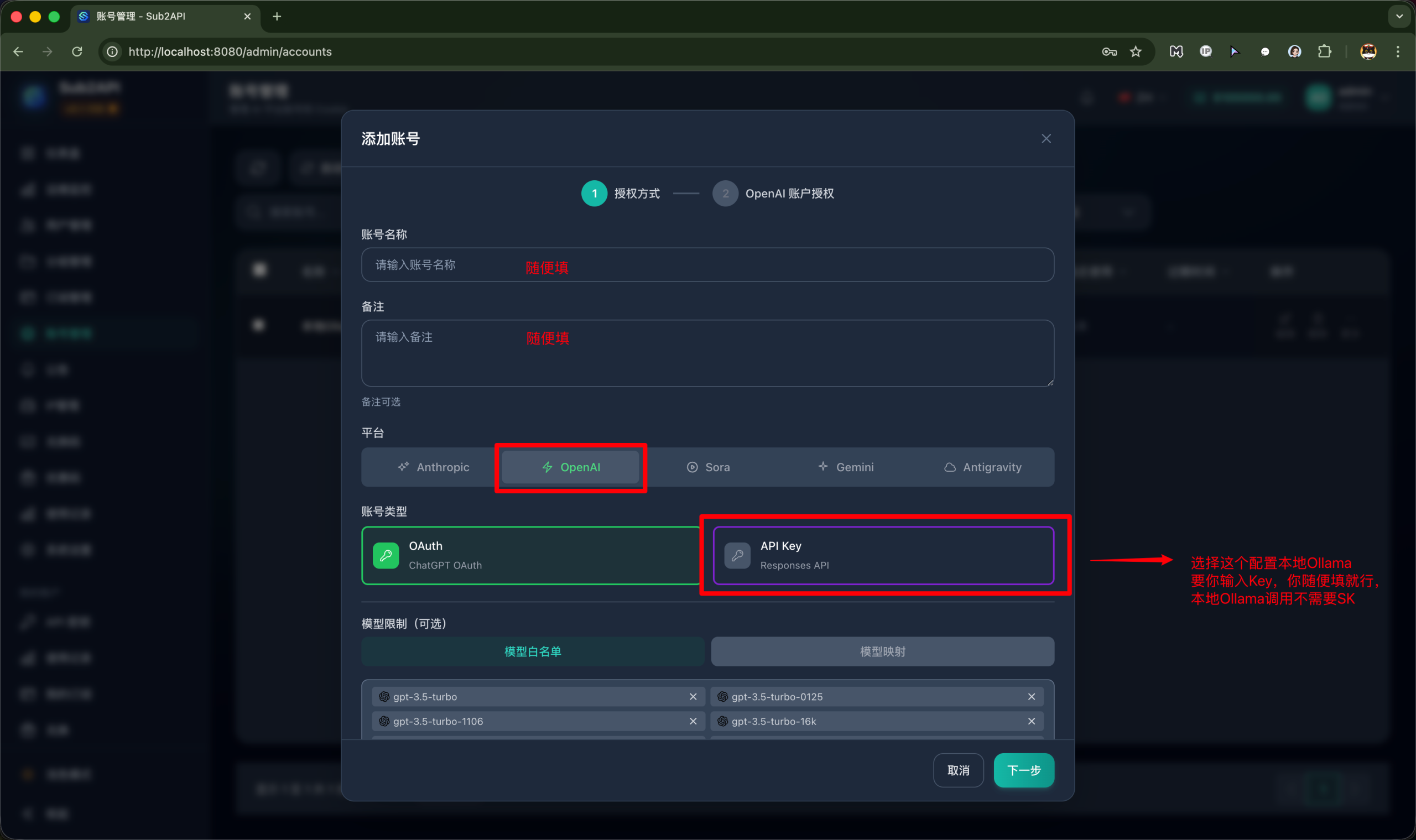Open the password key icon
The height and width of the screenshot is (840, 1416).
click(1108, 51)
